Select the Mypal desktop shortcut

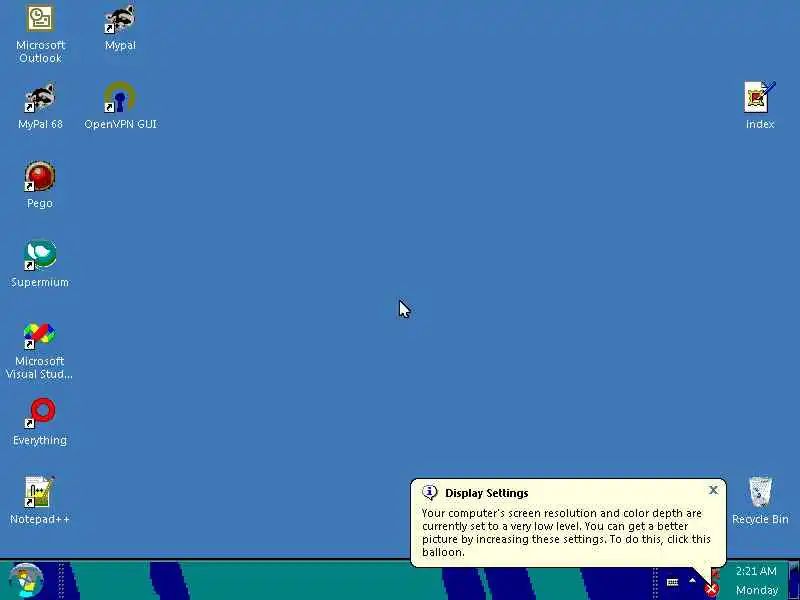click(x=120, y=28)
